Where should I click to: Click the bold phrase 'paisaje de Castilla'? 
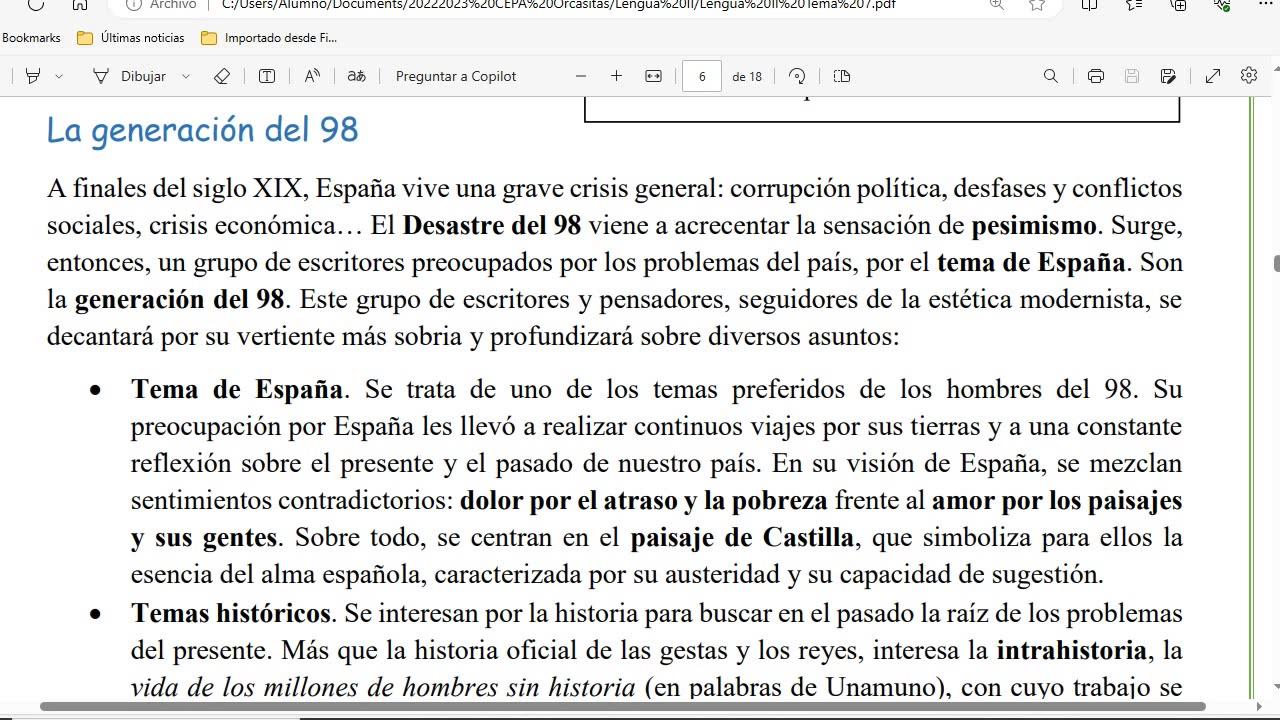[x=742, y=537]
